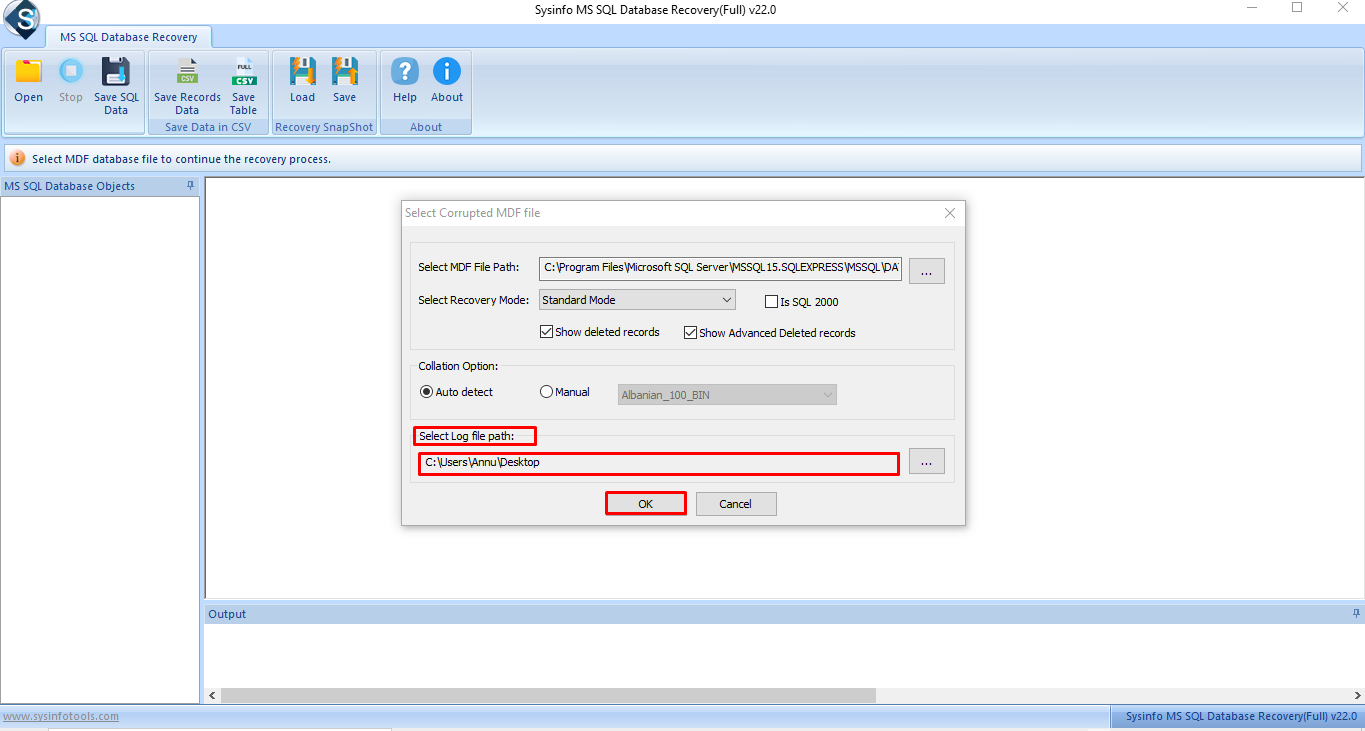Open the Help icon

(405, 72)
